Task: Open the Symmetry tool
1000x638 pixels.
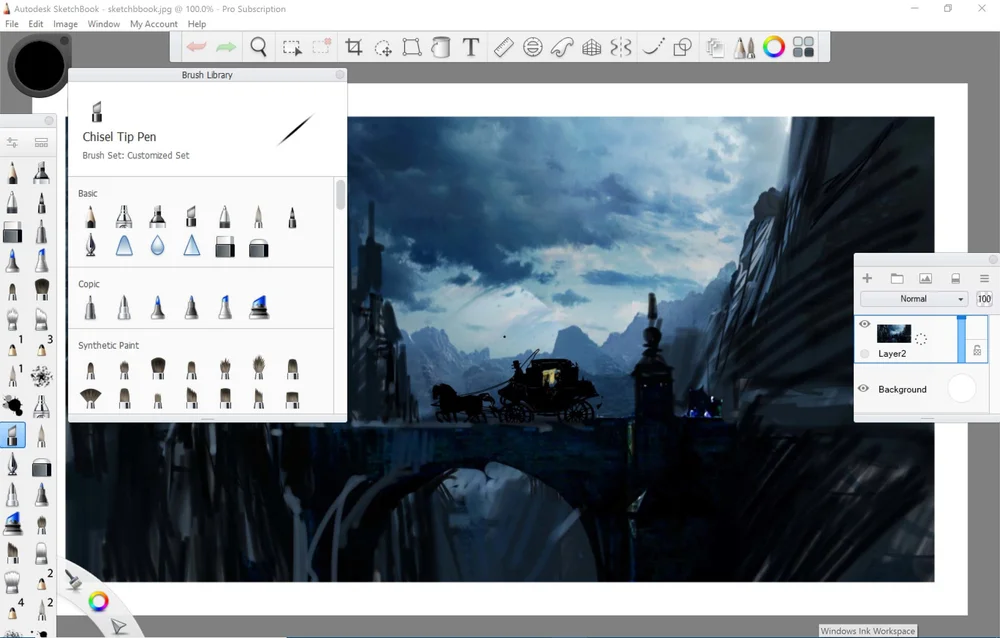Action: pos(621,47)
